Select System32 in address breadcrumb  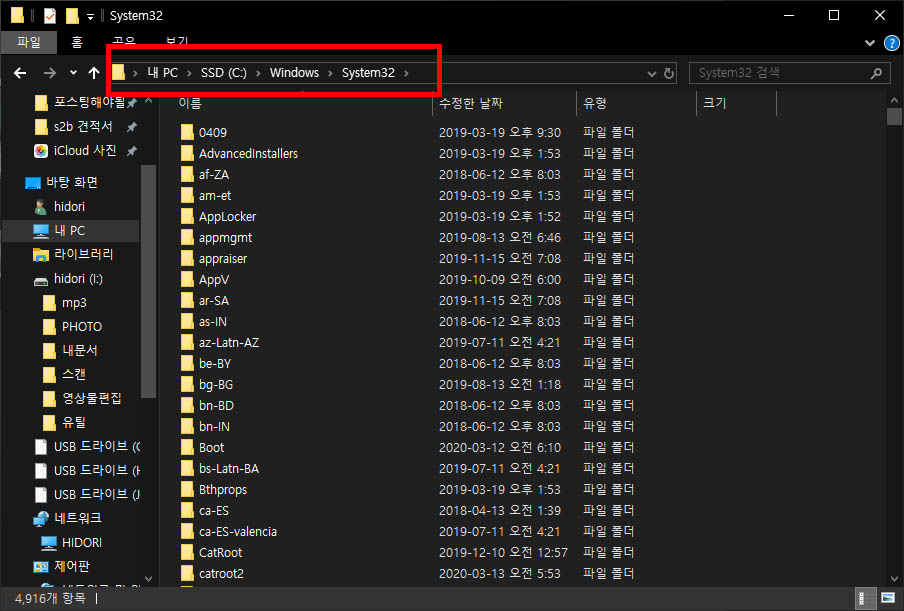(368, 73)
